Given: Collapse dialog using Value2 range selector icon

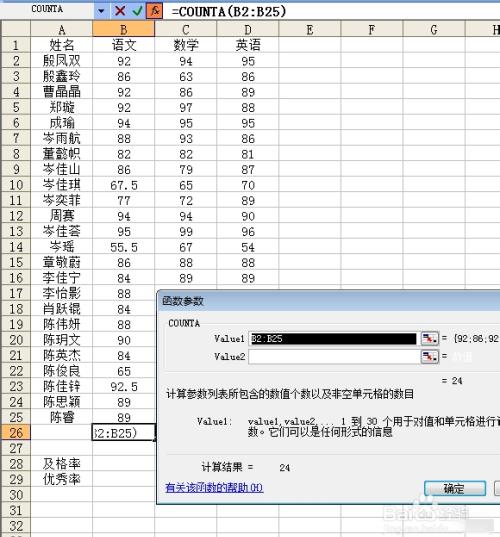Looking at the screenshot, I should 429,357.
